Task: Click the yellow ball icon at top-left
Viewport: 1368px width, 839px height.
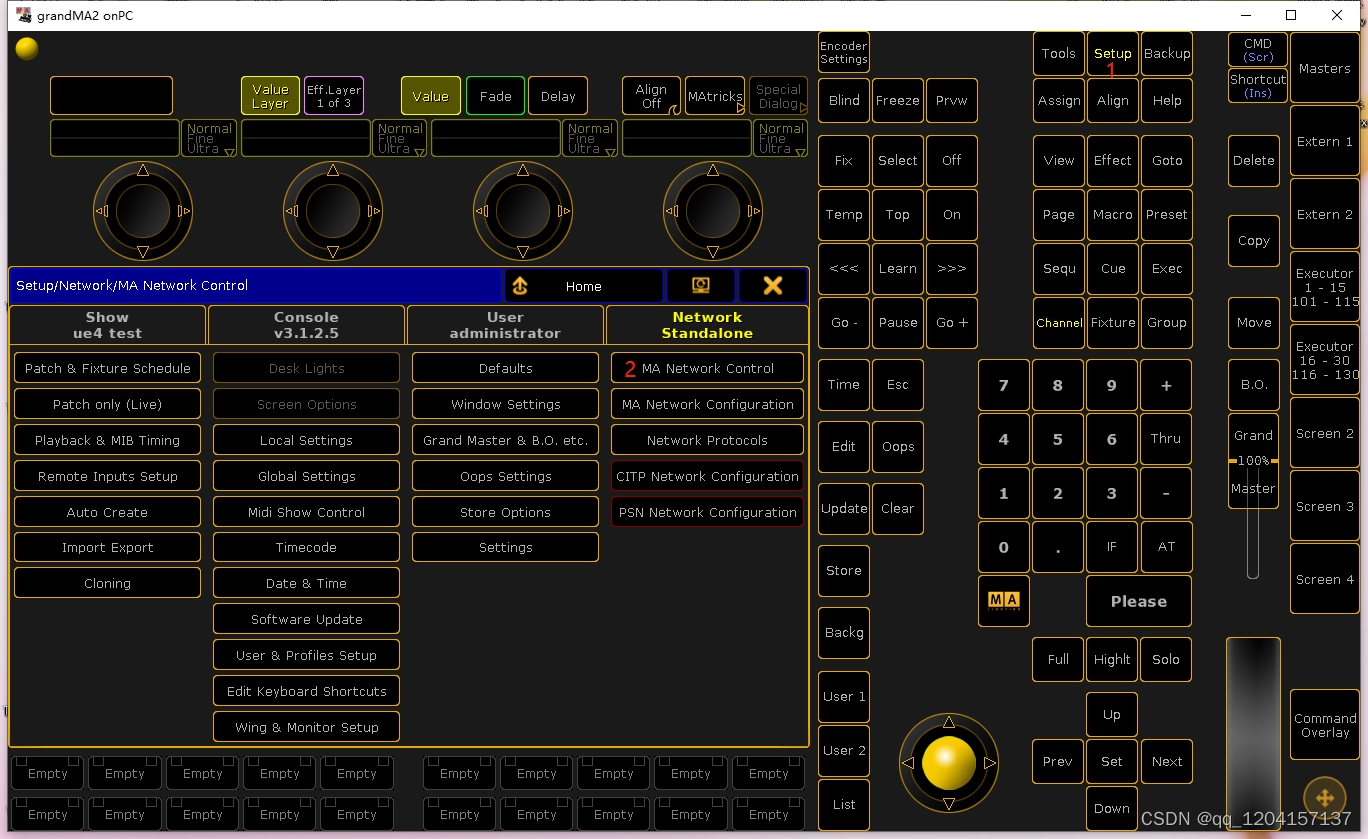Action: click(x=27, y=48)
